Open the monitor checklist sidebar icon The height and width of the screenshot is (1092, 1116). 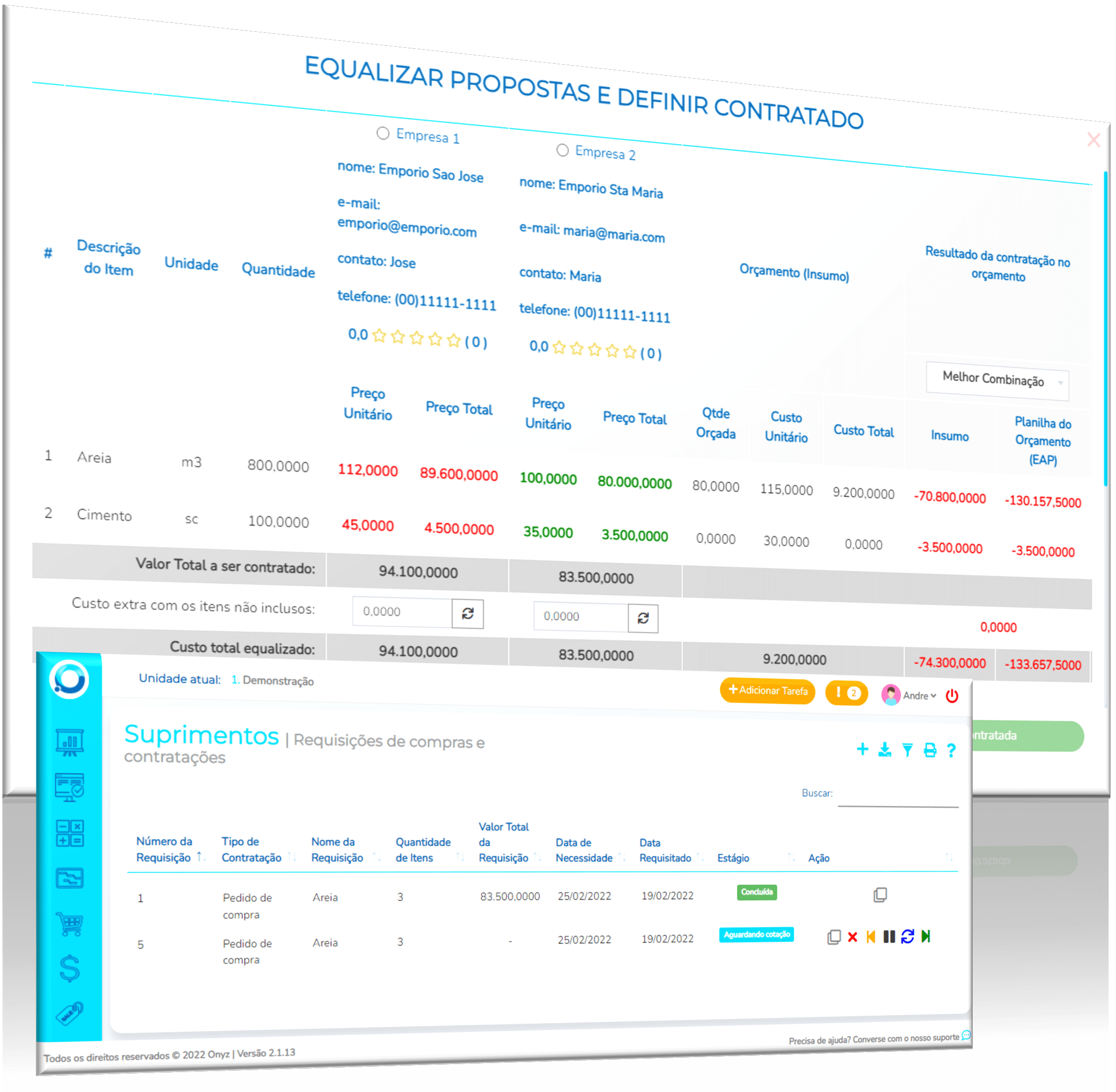coord(70,788)
